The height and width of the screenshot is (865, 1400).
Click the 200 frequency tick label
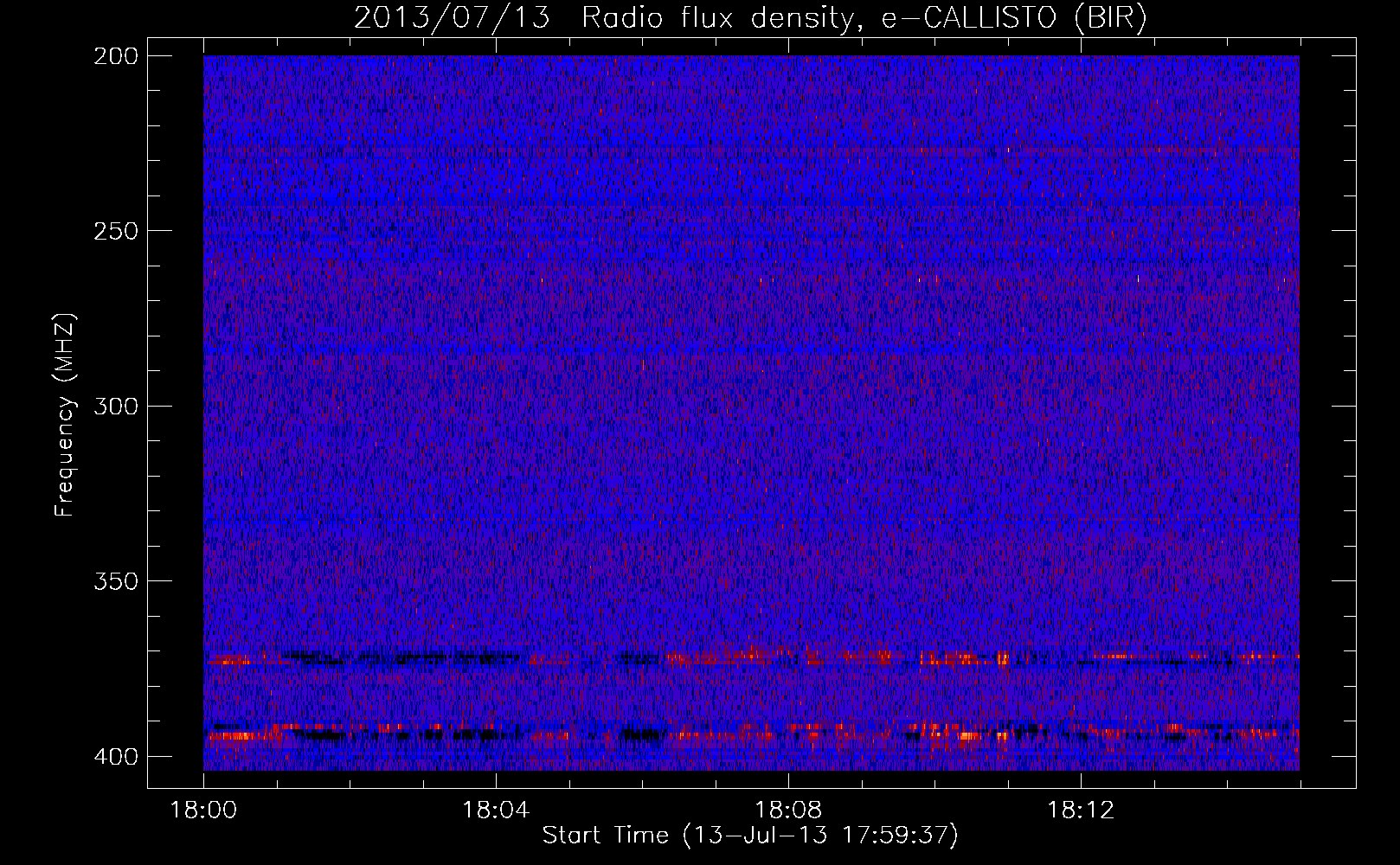[116, 55]
